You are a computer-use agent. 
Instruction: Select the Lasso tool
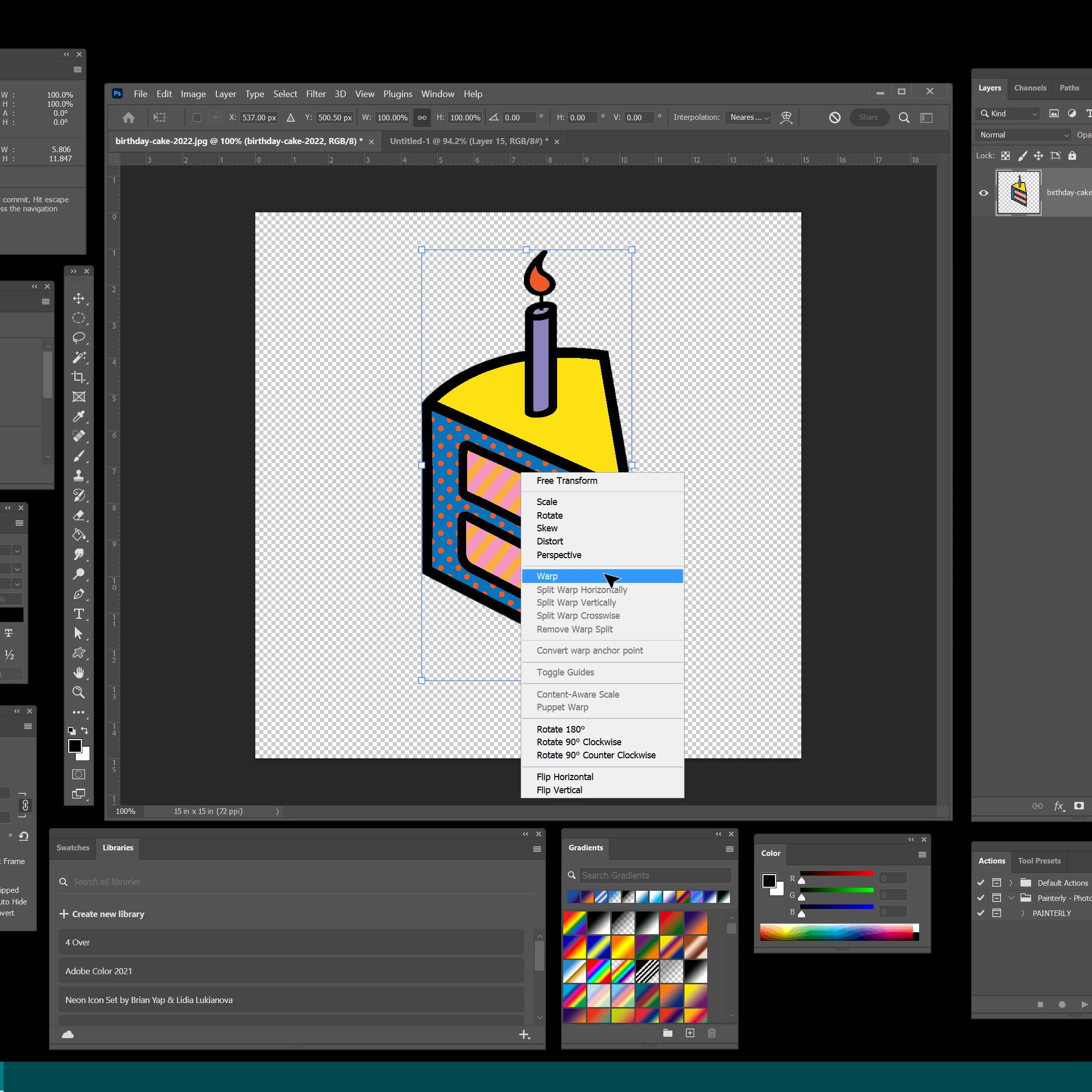[78, 338]
